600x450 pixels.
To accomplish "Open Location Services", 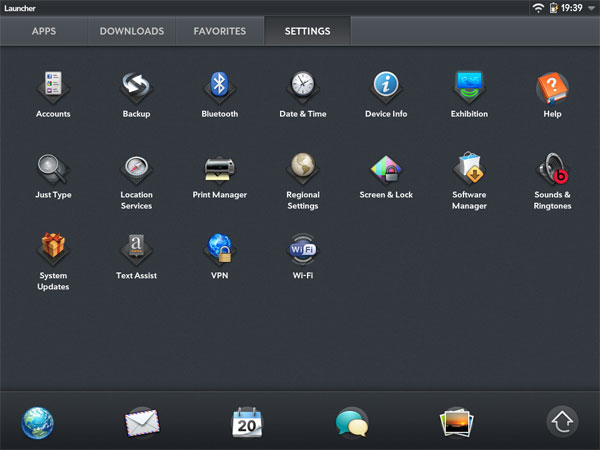I will pos(136,168).
